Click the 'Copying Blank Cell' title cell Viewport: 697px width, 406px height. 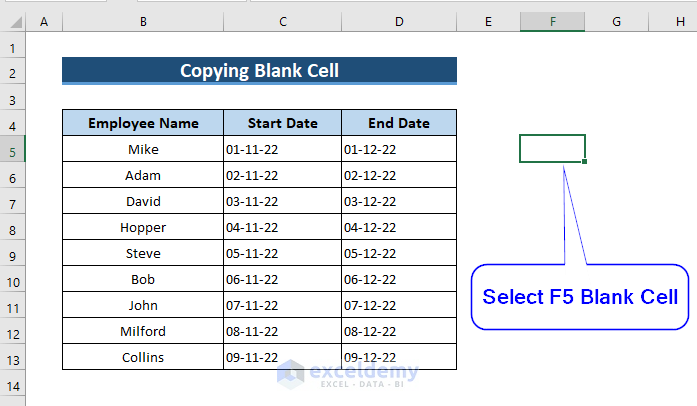tap(259, 70)
